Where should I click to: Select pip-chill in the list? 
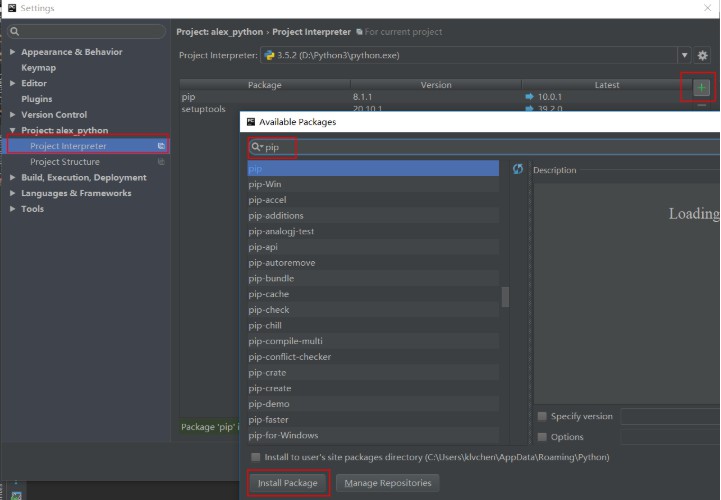coord(373,325)
